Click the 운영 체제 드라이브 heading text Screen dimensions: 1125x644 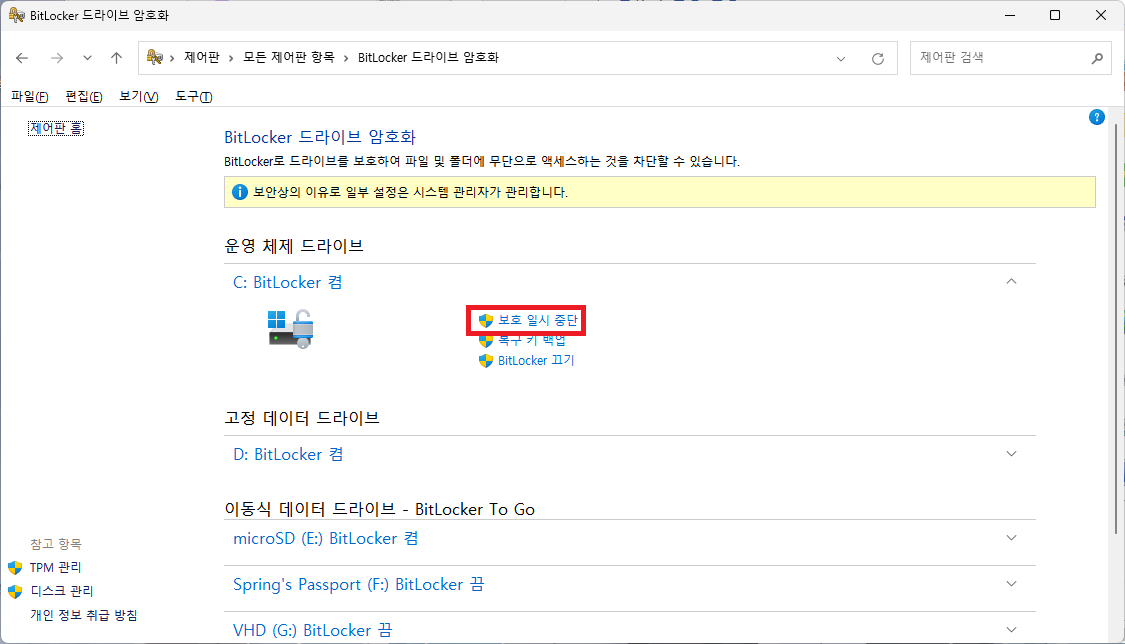pos(293,246)
